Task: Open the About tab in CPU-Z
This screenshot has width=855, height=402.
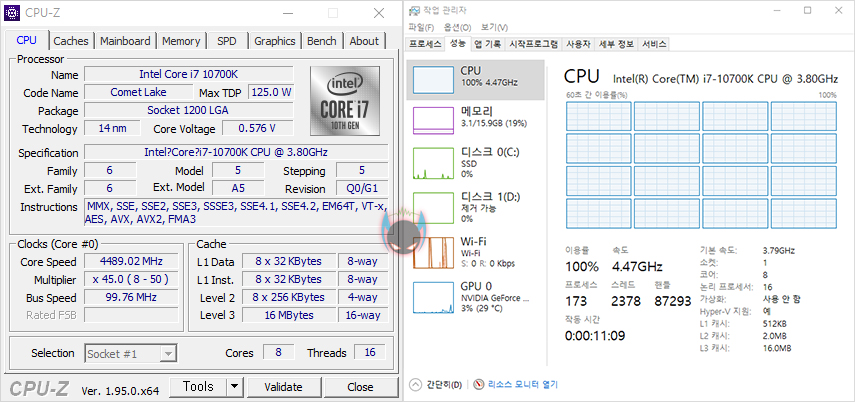Action: (364, 41)
